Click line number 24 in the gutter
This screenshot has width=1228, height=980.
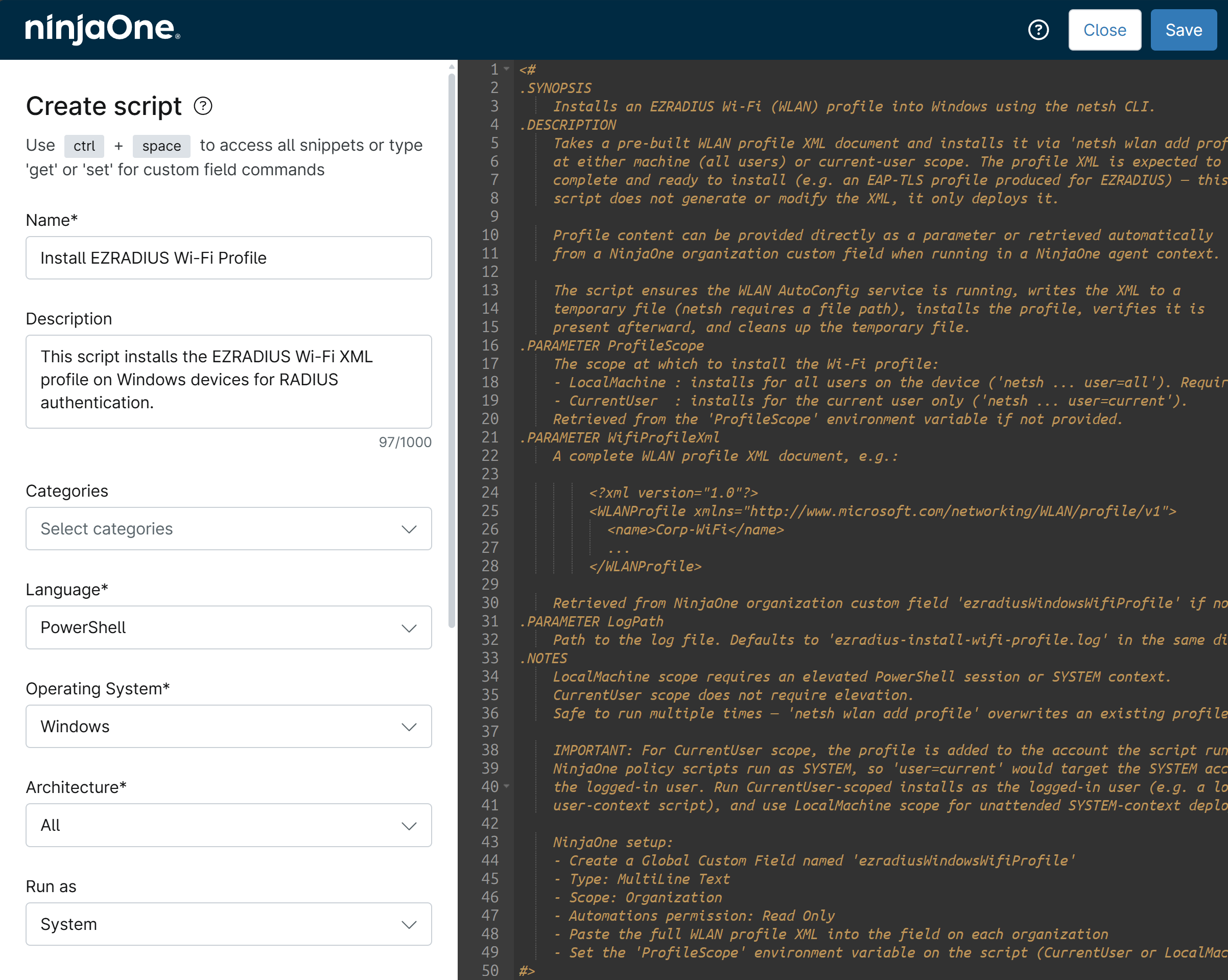tap(490, 492)
